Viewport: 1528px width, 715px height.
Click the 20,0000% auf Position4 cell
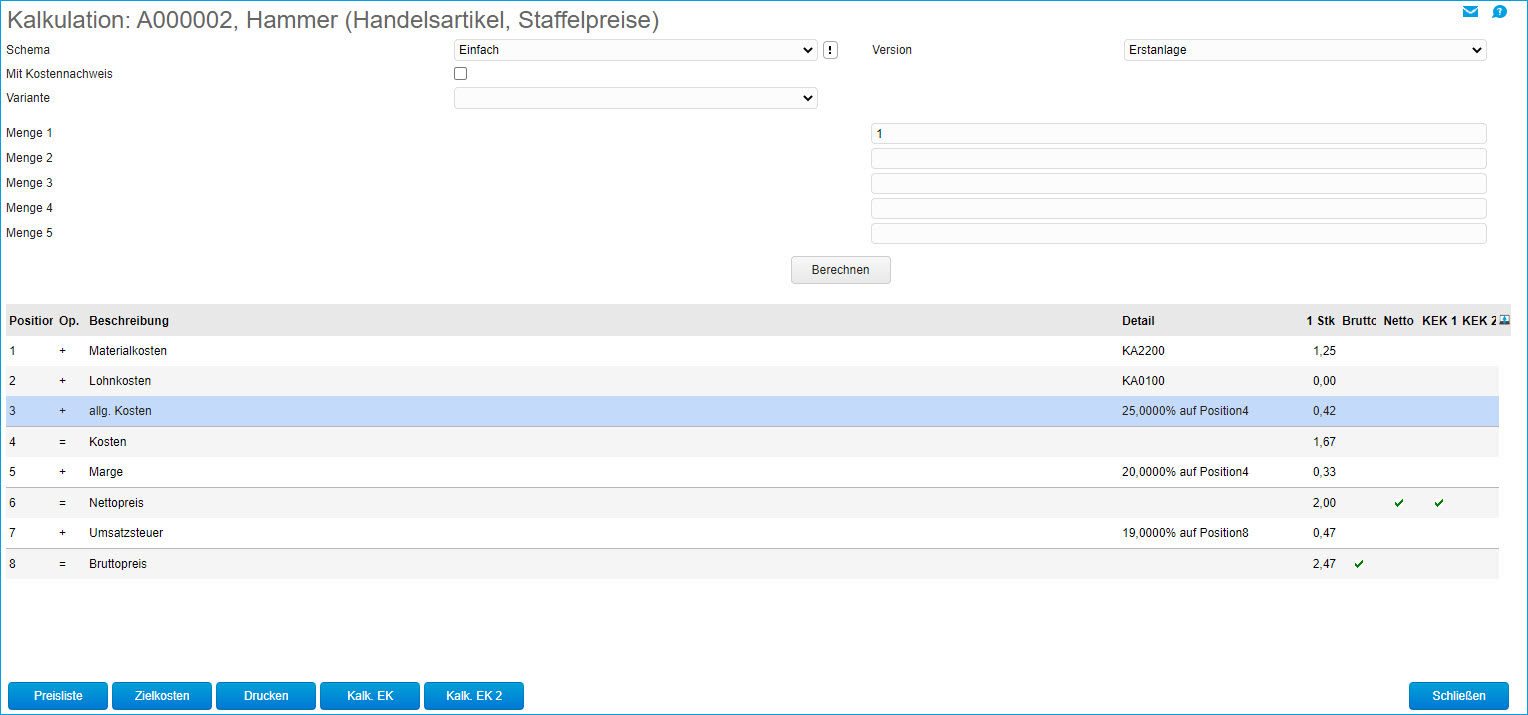pos(1185,472)
